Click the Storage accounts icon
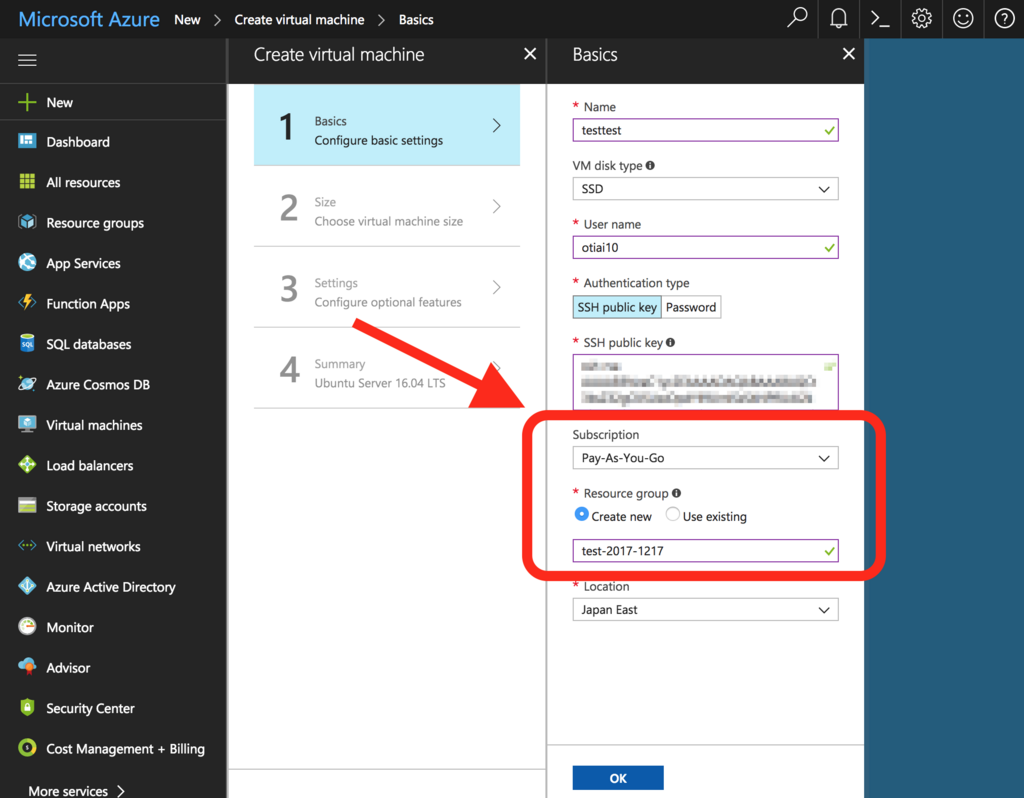This screenshot has height=798, width=1024. (x=27, y=505)
